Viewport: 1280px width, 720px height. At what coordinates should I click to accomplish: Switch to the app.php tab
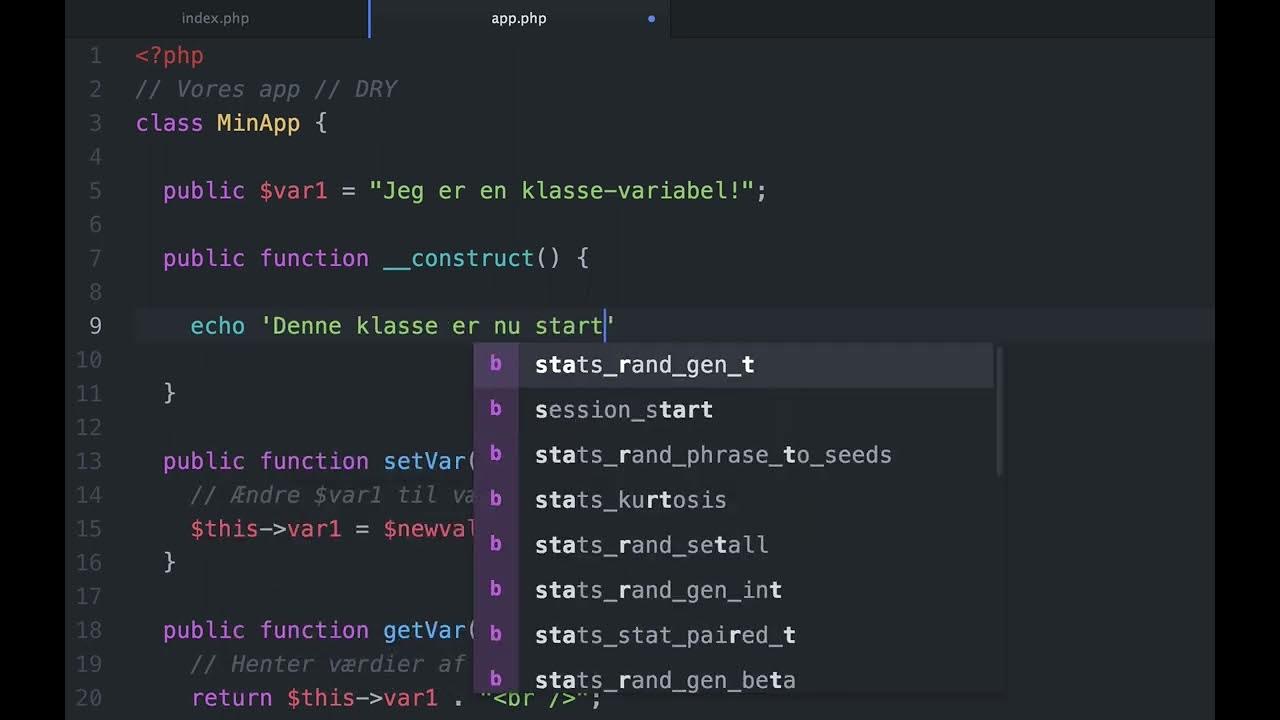point(518,18)
